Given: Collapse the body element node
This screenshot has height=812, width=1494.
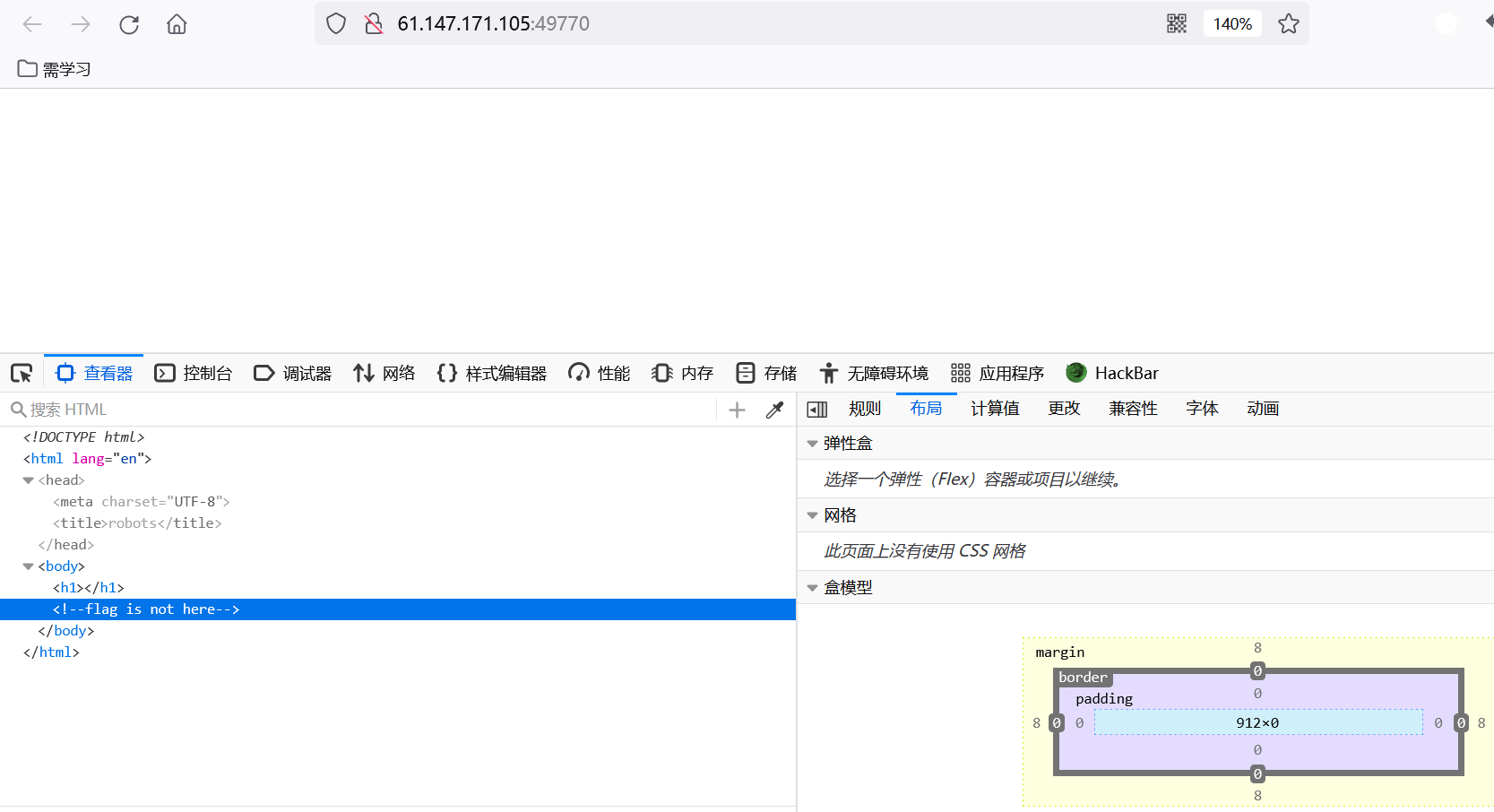Looking at the screenshot, I should click(x=28, y=566).
